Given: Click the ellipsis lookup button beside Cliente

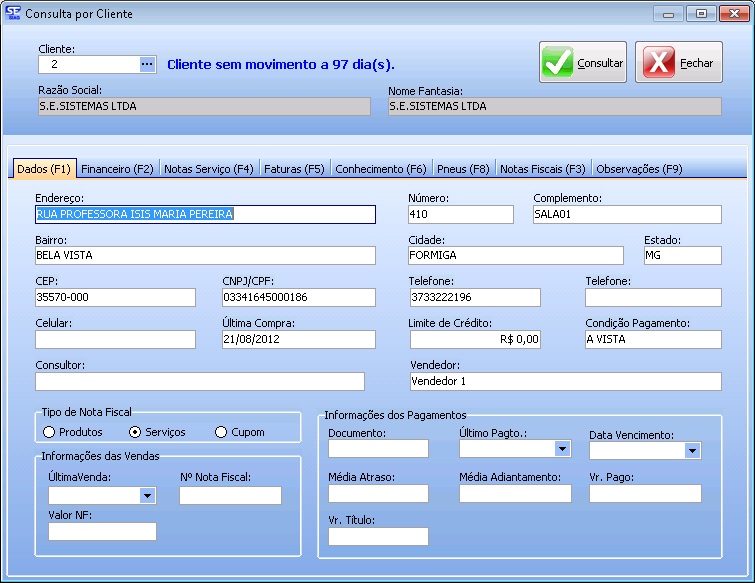Looking at the screenshot, I should (147, 64).
